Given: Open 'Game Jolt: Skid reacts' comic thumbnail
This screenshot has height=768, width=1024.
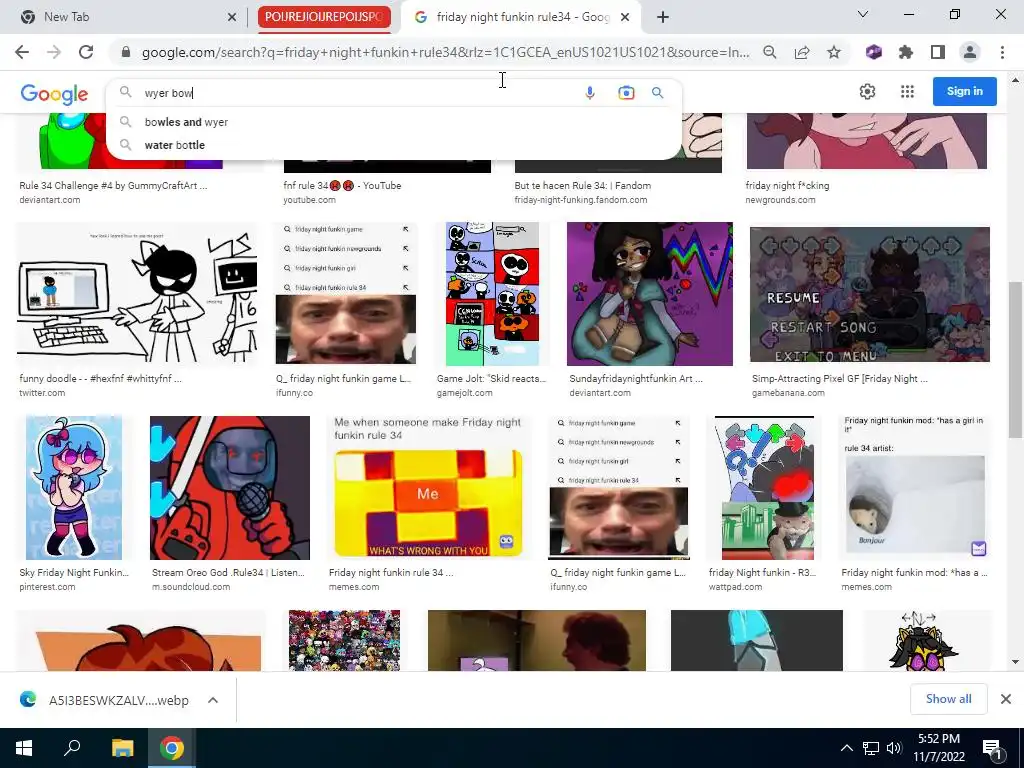Looking at the screenshot, I should (492, 294).
